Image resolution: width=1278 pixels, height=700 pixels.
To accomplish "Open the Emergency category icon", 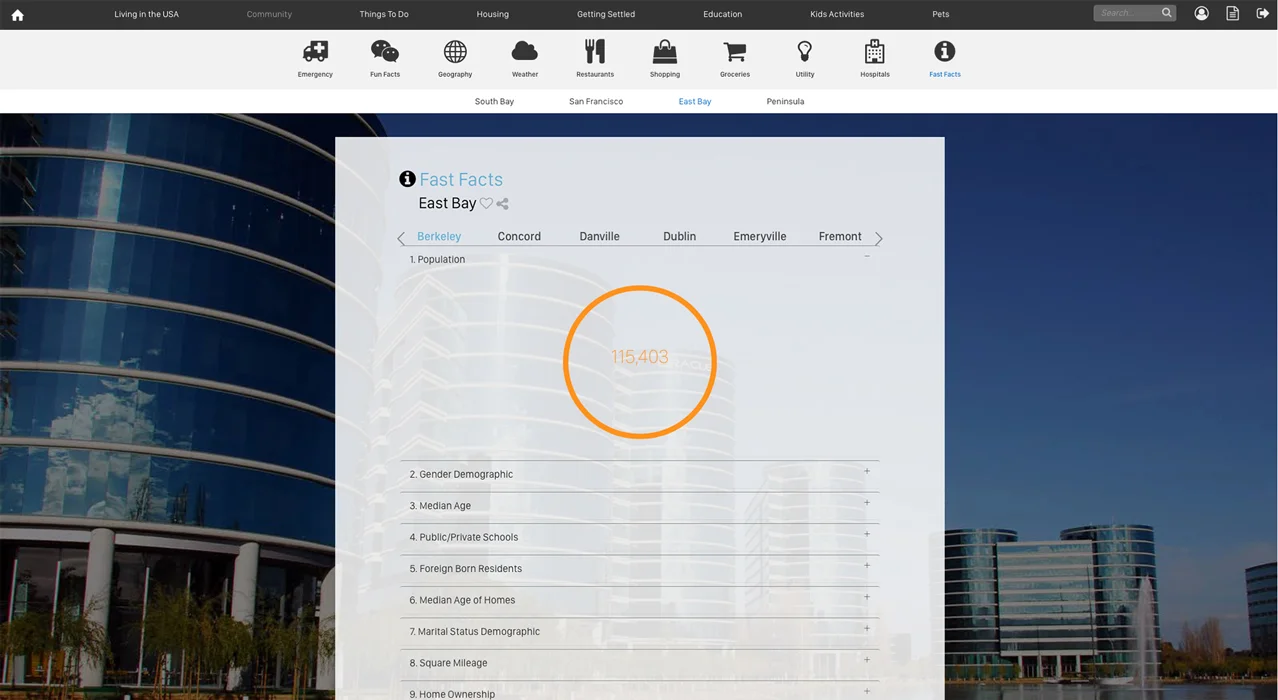I will [x=315, y=52].
